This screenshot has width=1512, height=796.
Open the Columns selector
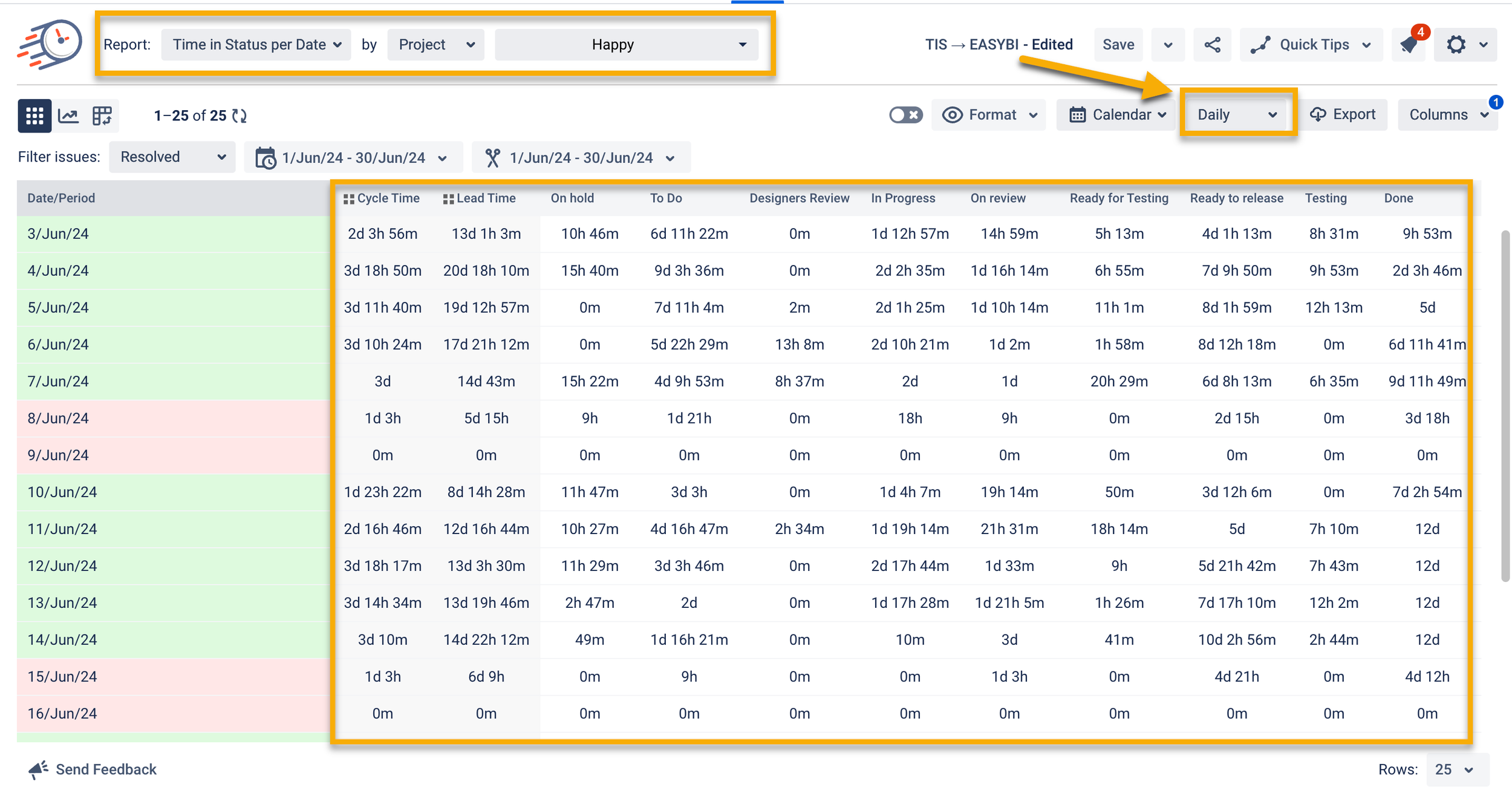tap(1448, 115)
